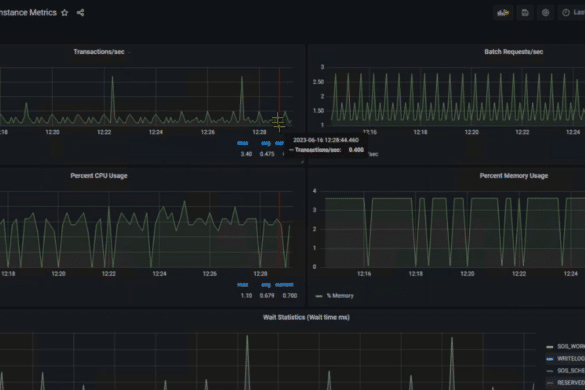
Task: Save the dashboard with the disk icon
Action: 525,13
